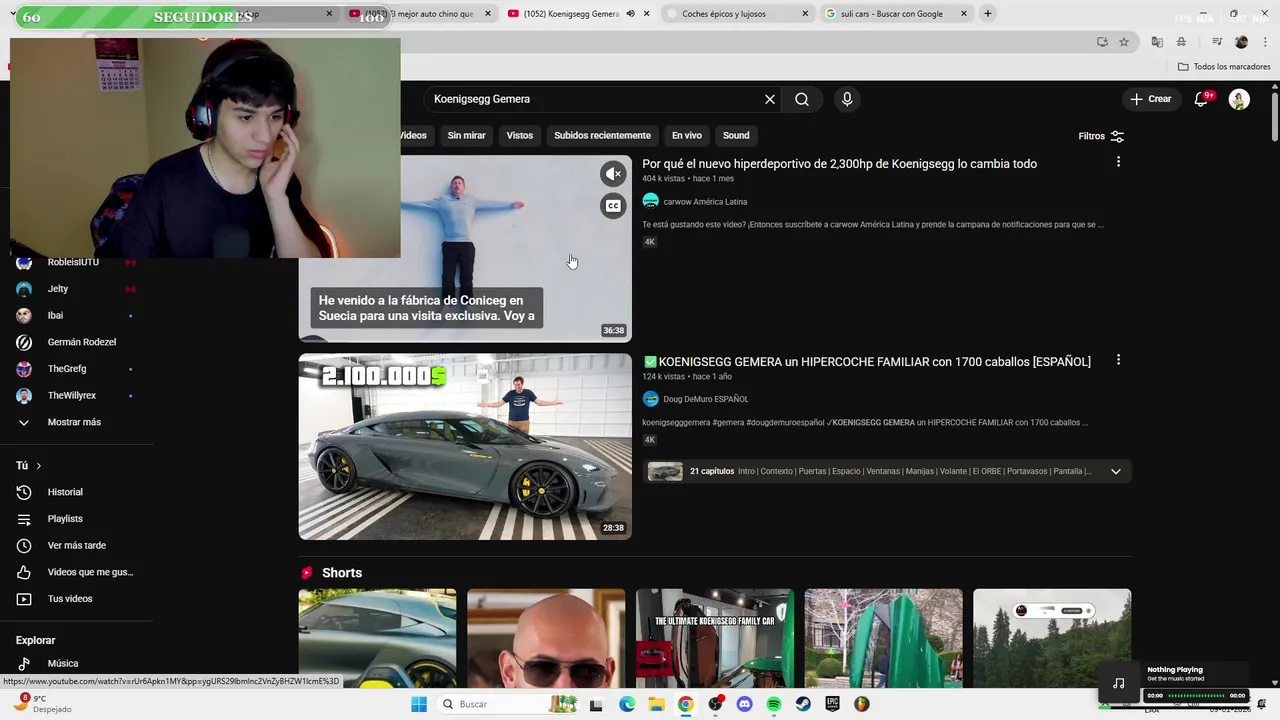Open the 2,300hp Koenigsegg video title
The width and height of the screenshot is (1280, 720).
click(x=840, y=164)
